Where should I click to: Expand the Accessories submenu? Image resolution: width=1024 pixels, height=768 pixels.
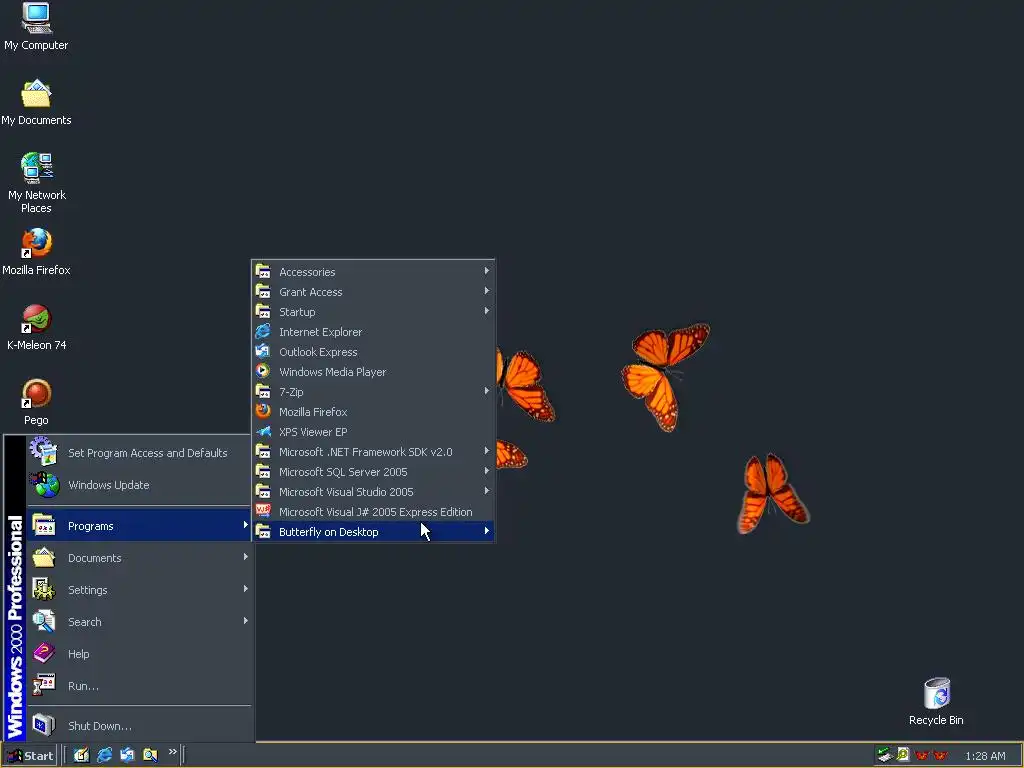point(373,272)
